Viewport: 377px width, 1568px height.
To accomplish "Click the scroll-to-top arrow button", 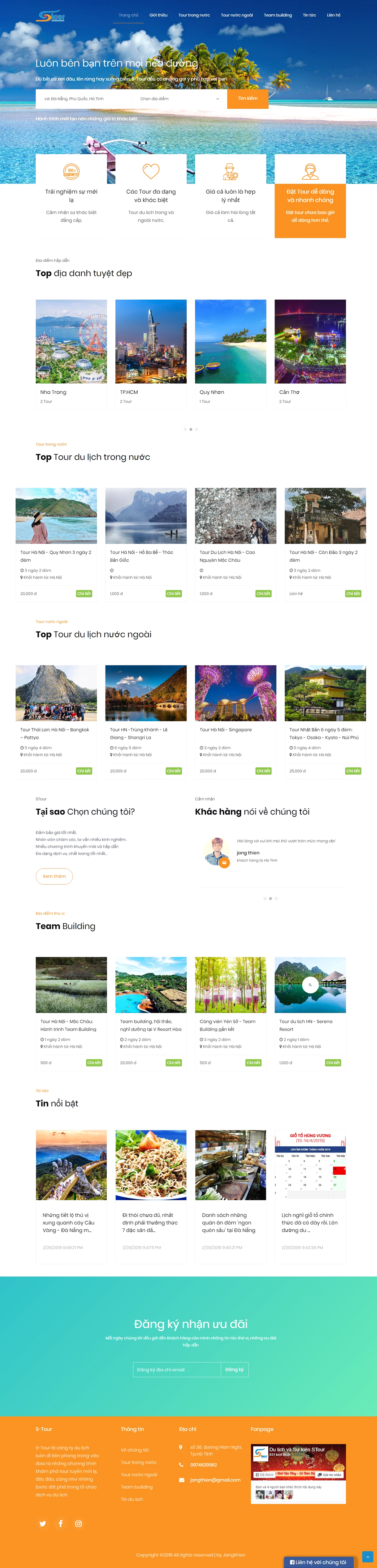I will click(x=367, y=1556).
